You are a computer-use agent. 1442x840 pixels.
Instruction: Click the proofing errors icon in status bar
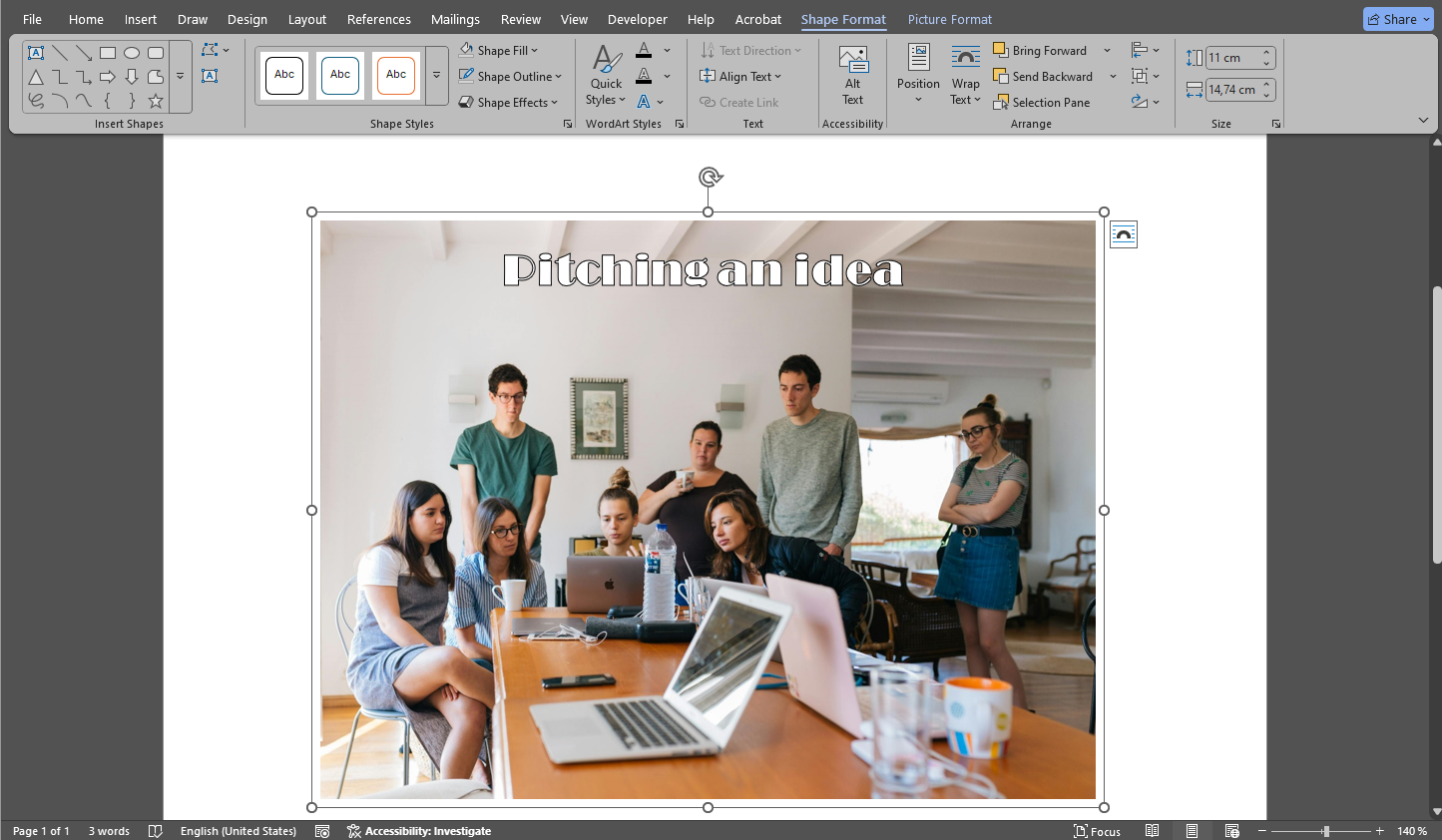pos(156,830)
